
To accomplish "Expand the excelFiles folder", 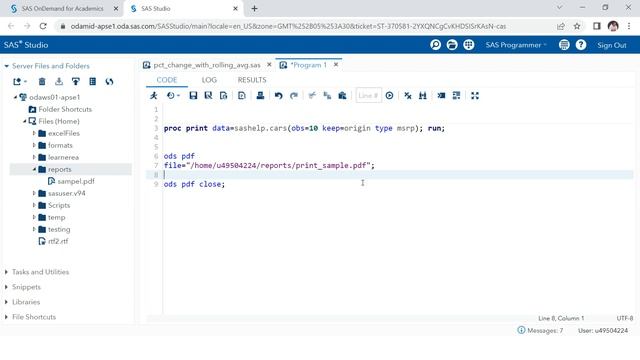I will pos(34,133).
